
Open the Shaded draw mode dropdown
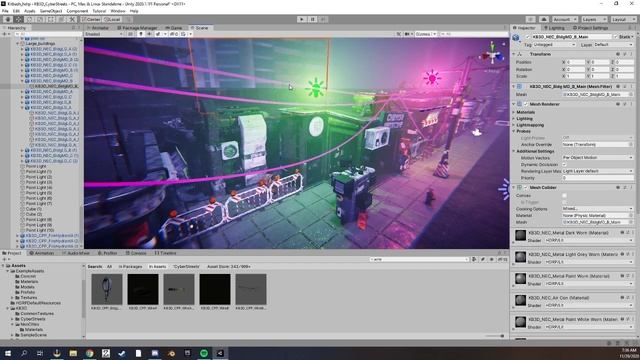pos(104,34)
